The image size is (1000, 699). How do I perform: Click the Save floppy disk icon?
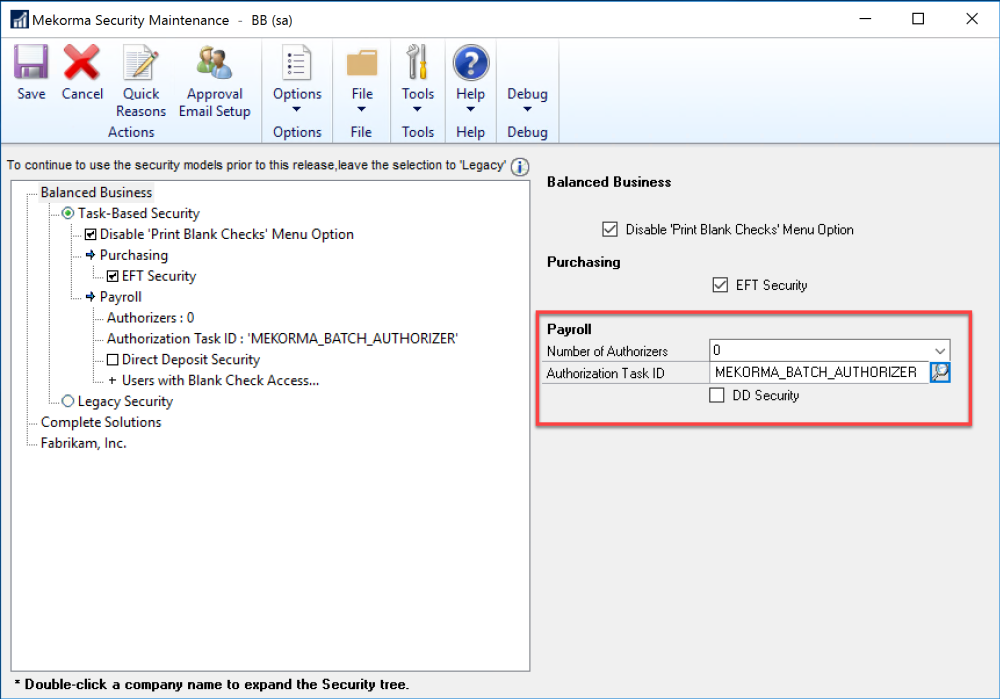tap(31, 62)
